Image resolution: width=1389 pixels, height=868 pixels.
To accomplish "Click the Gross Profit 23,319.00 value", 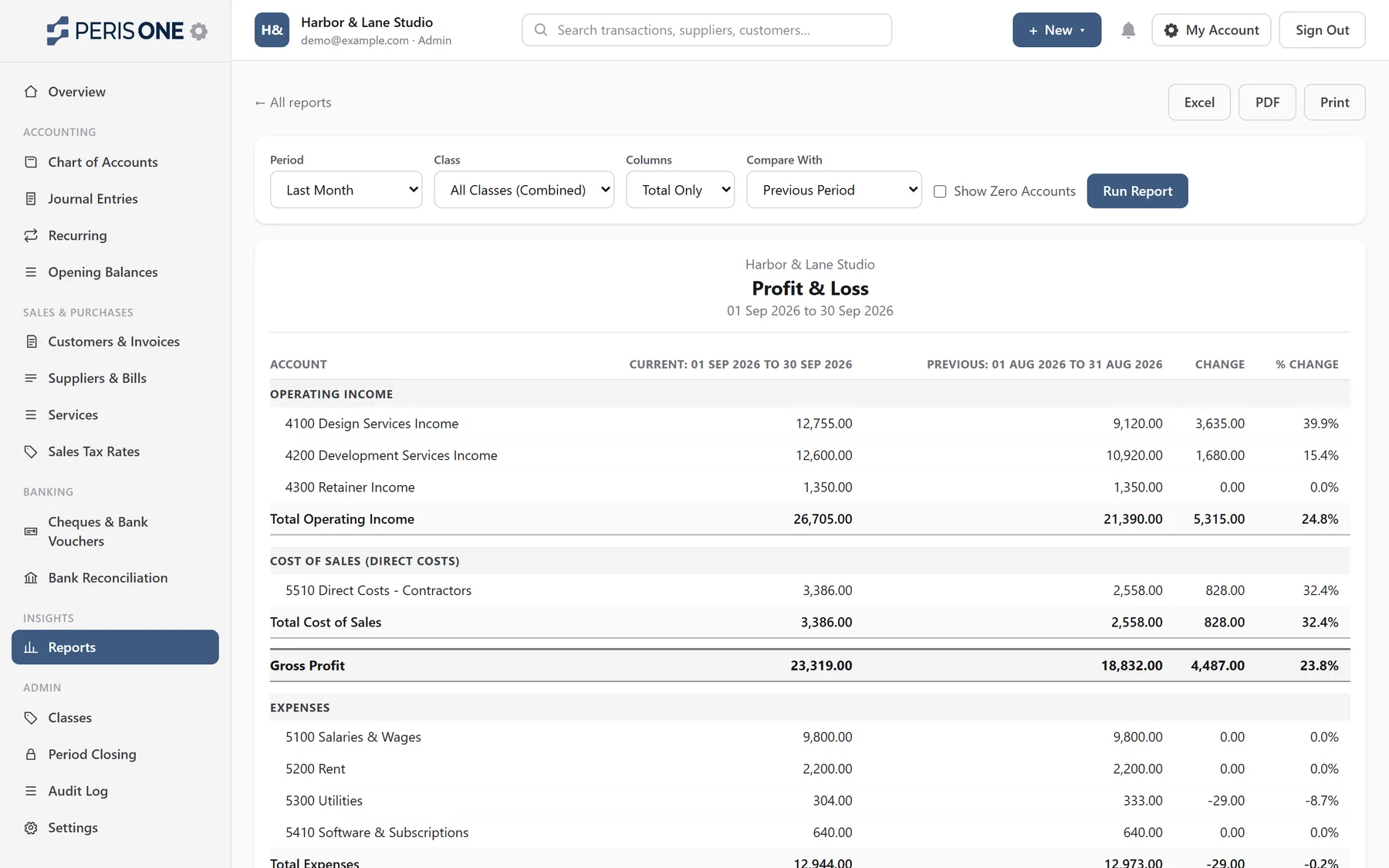I will (821, 666).
